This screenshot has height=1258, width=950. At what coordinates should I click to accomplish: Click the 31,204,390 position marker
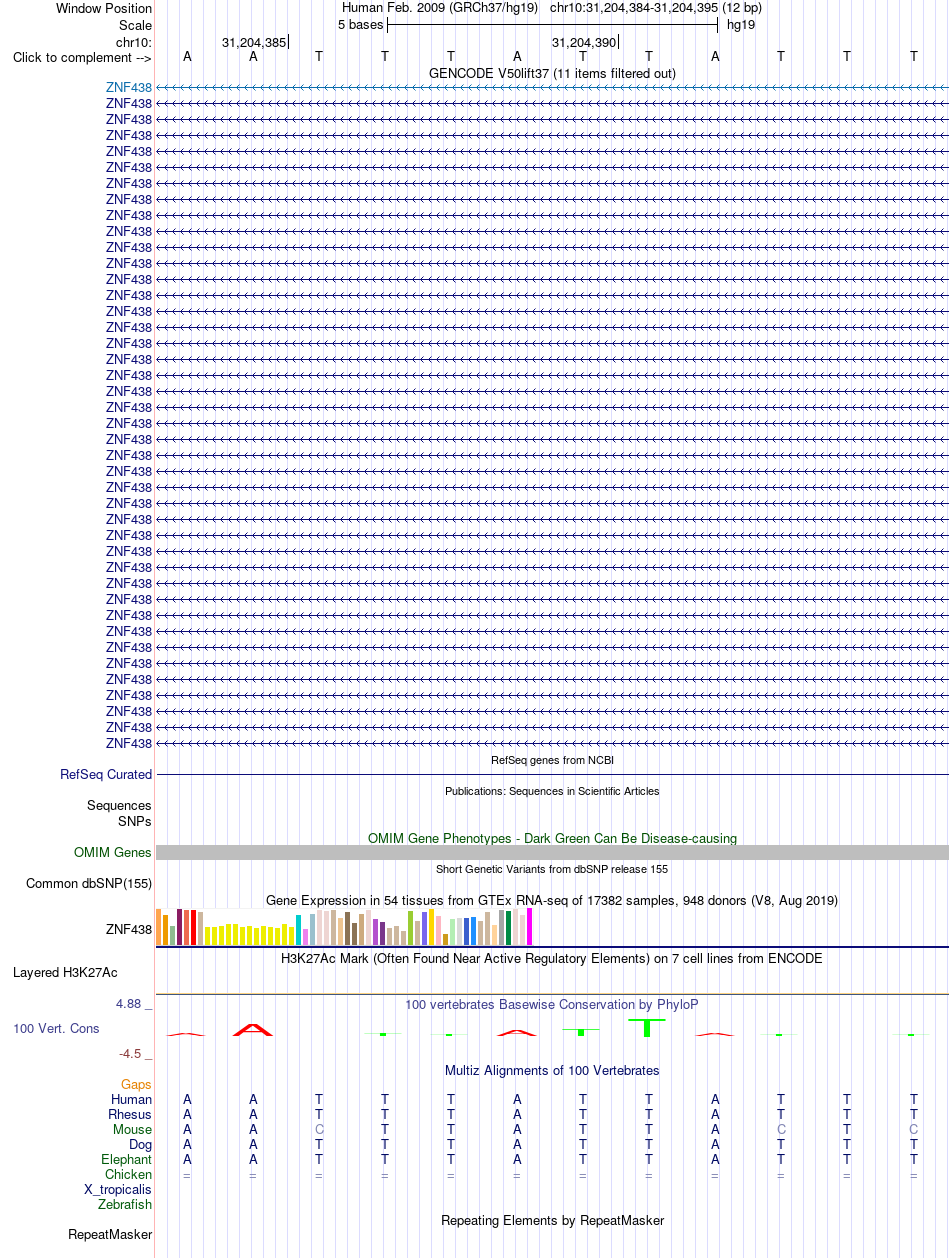point(584,42)
